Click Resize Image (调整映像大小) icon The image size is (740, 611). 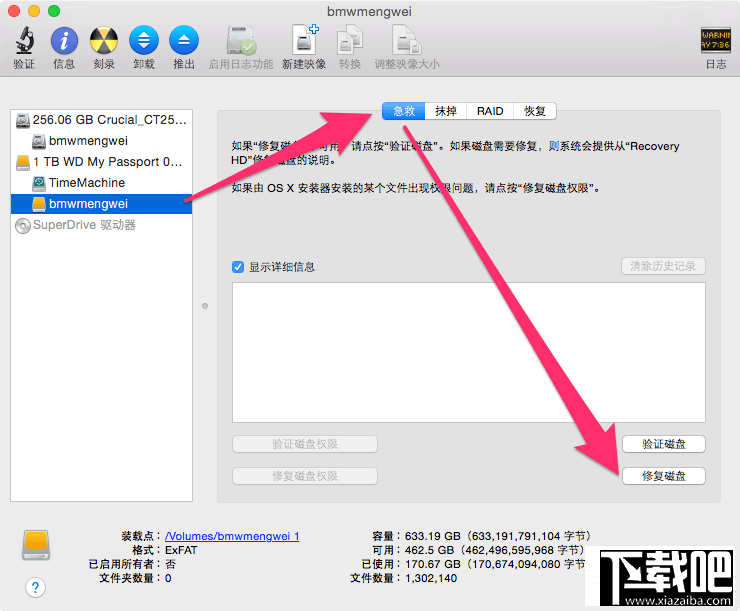click(x=406, y=40)
